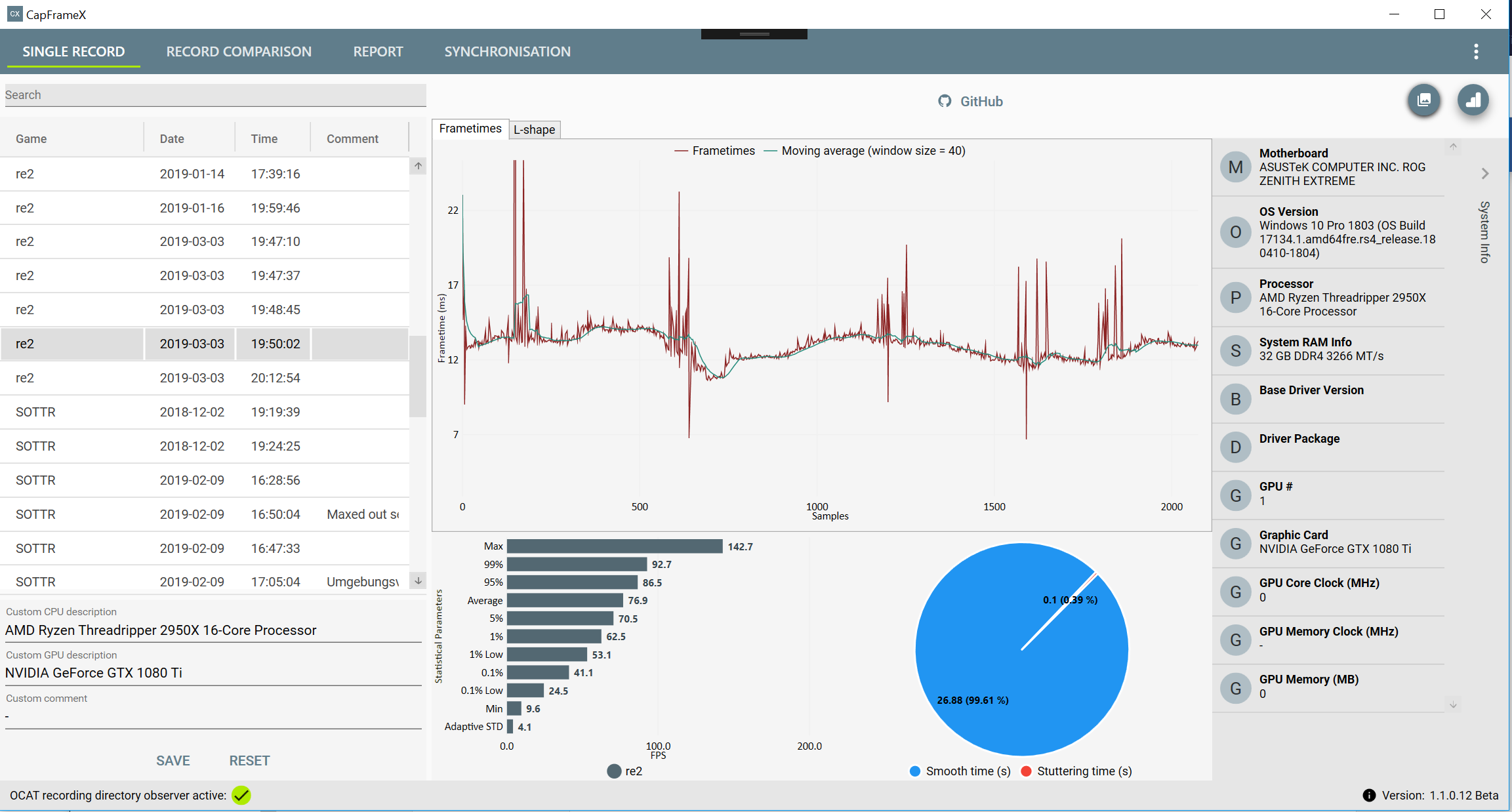The height and width of the screenshot is (812, 1512).
Task: Click the Processor P avatar icon
Action: coord(1235,298)
